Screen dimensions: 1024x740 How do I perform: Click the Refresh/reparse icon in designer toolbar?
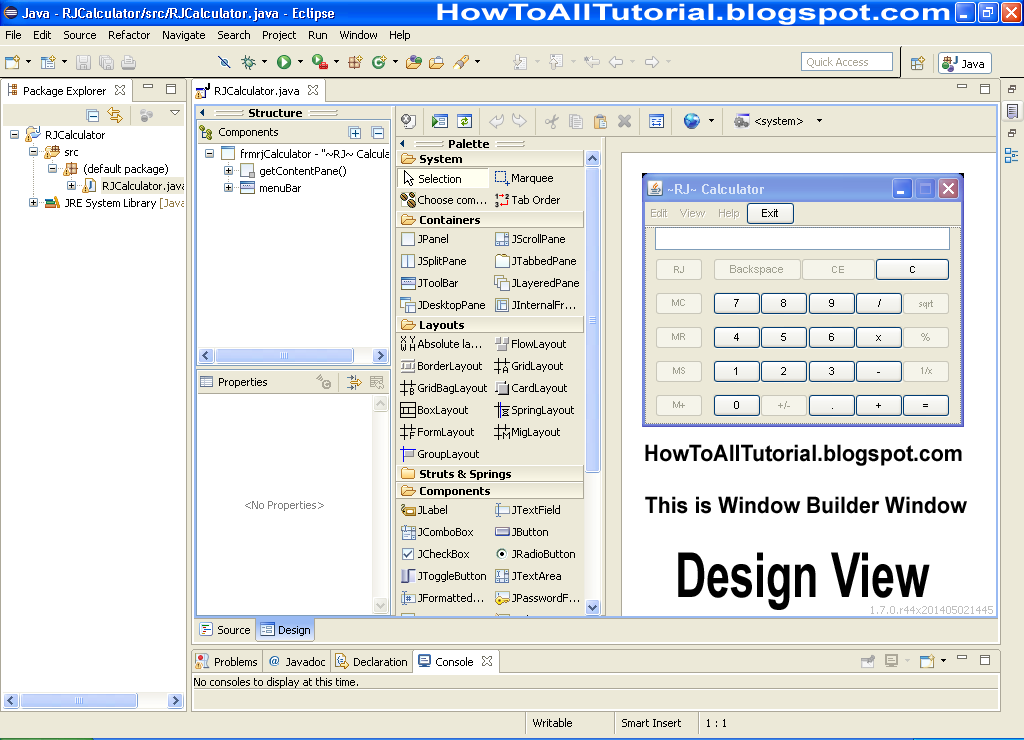tap(464, 121)
